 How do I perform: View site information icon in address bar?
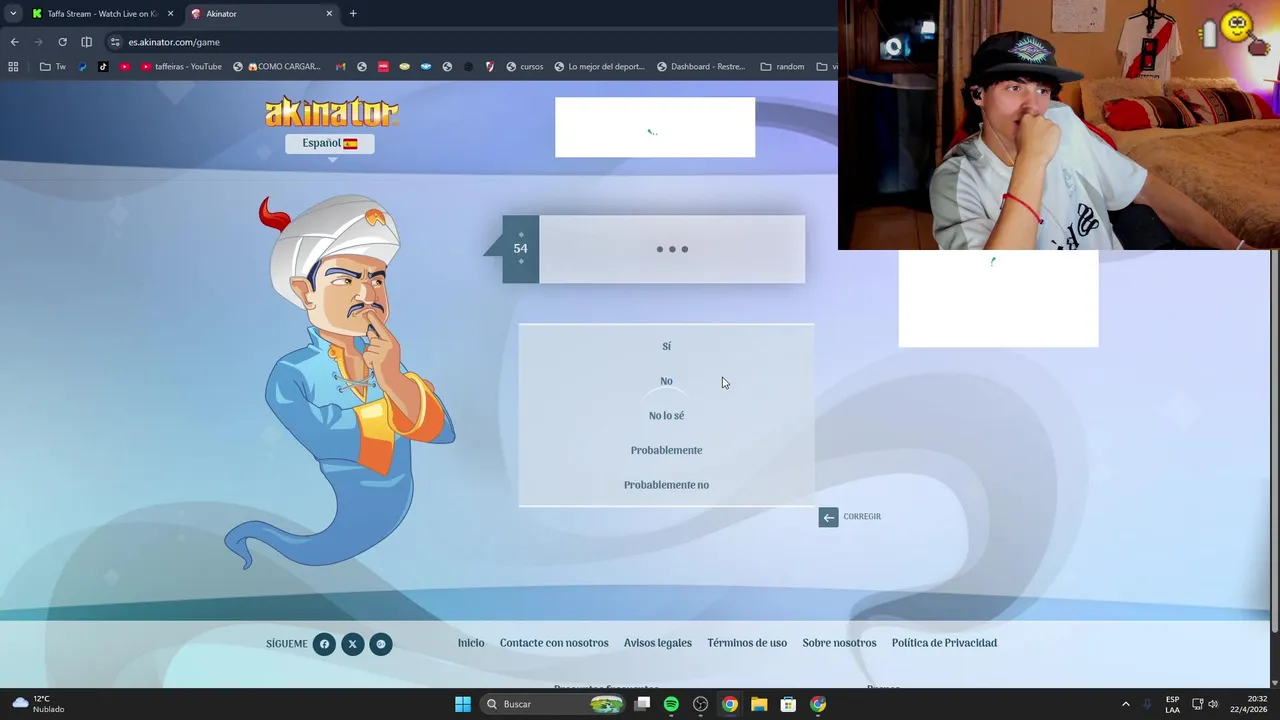tap(115, 42)
